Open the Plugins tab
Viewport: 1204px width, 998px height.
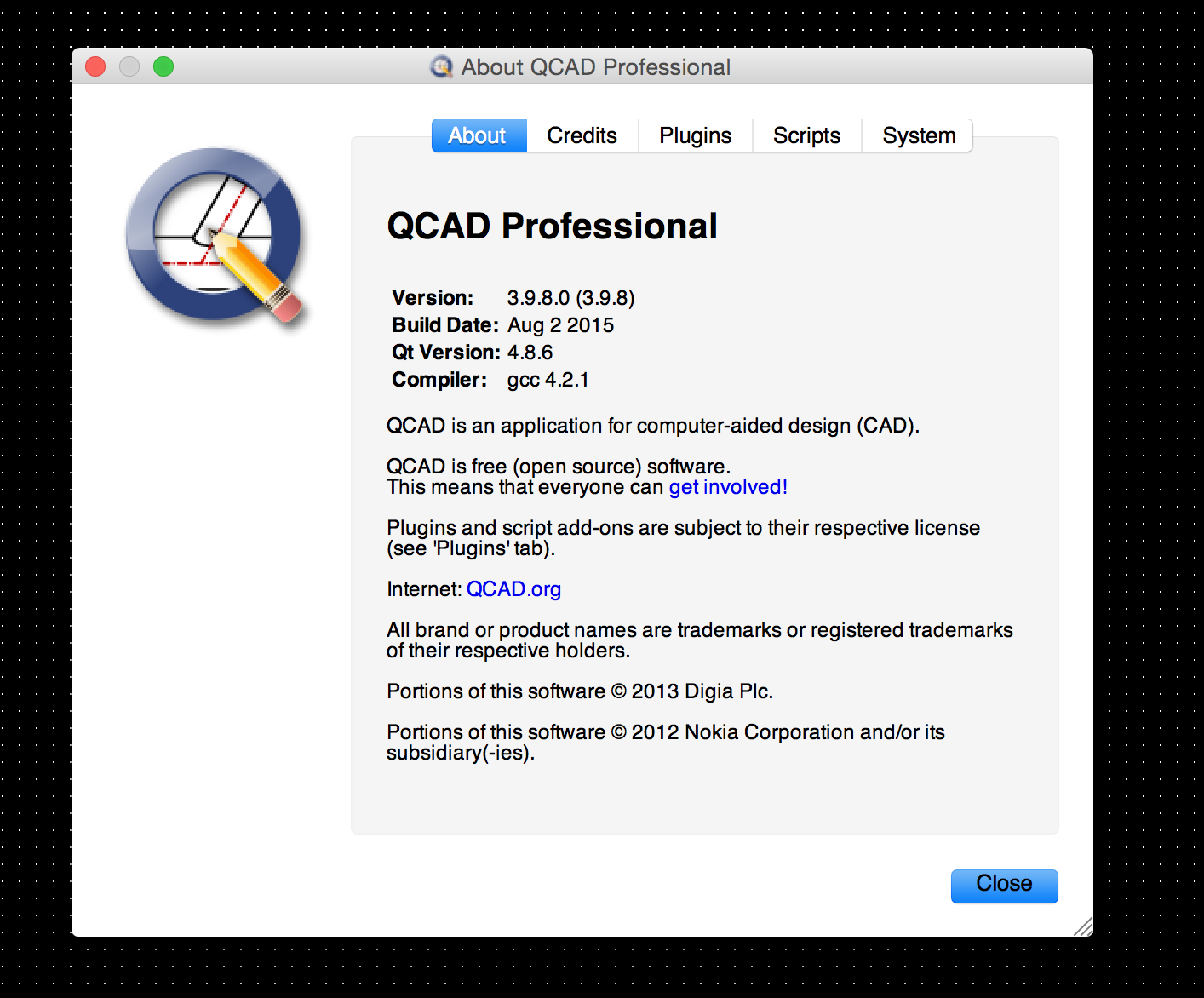coord(696,135)
